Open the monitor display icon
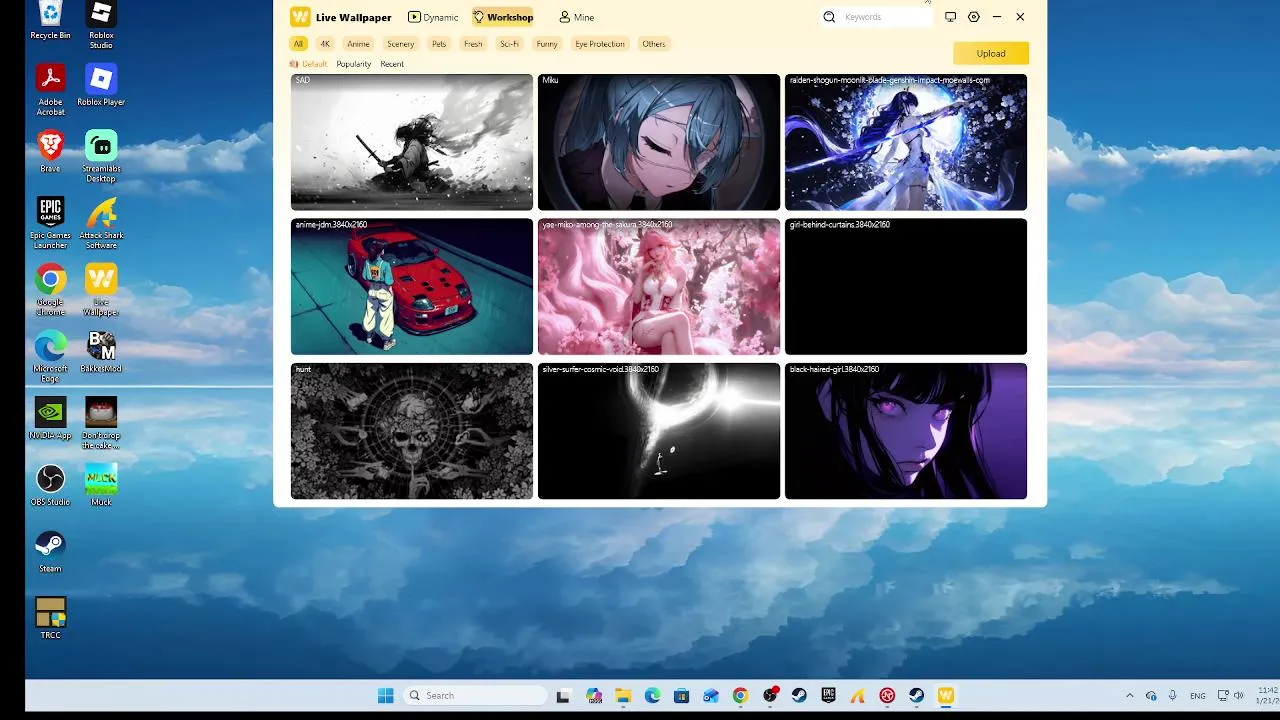 pyautogui.click(x=950, y=17)
